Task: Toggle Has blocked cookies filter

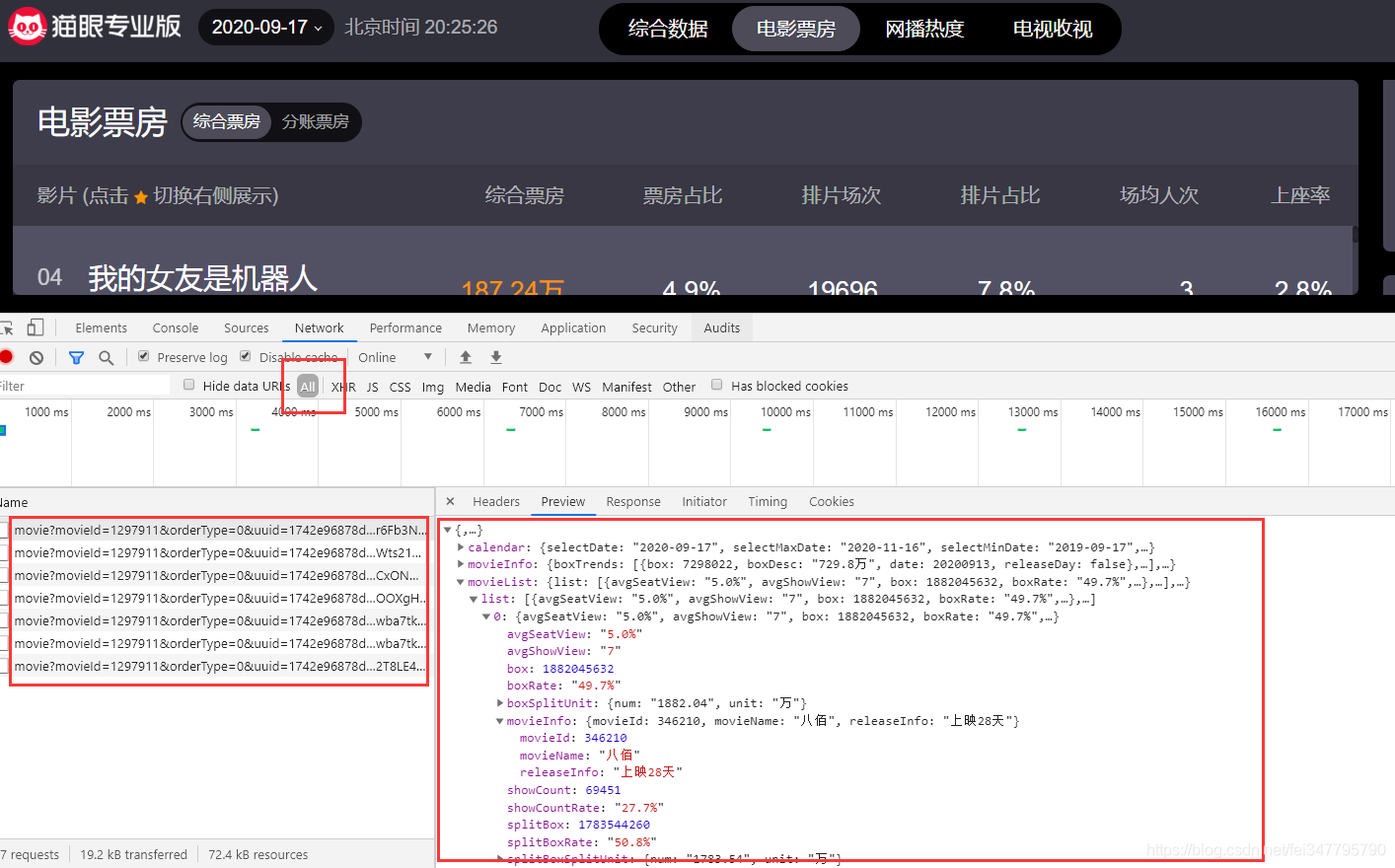Action: pos(716,385)
